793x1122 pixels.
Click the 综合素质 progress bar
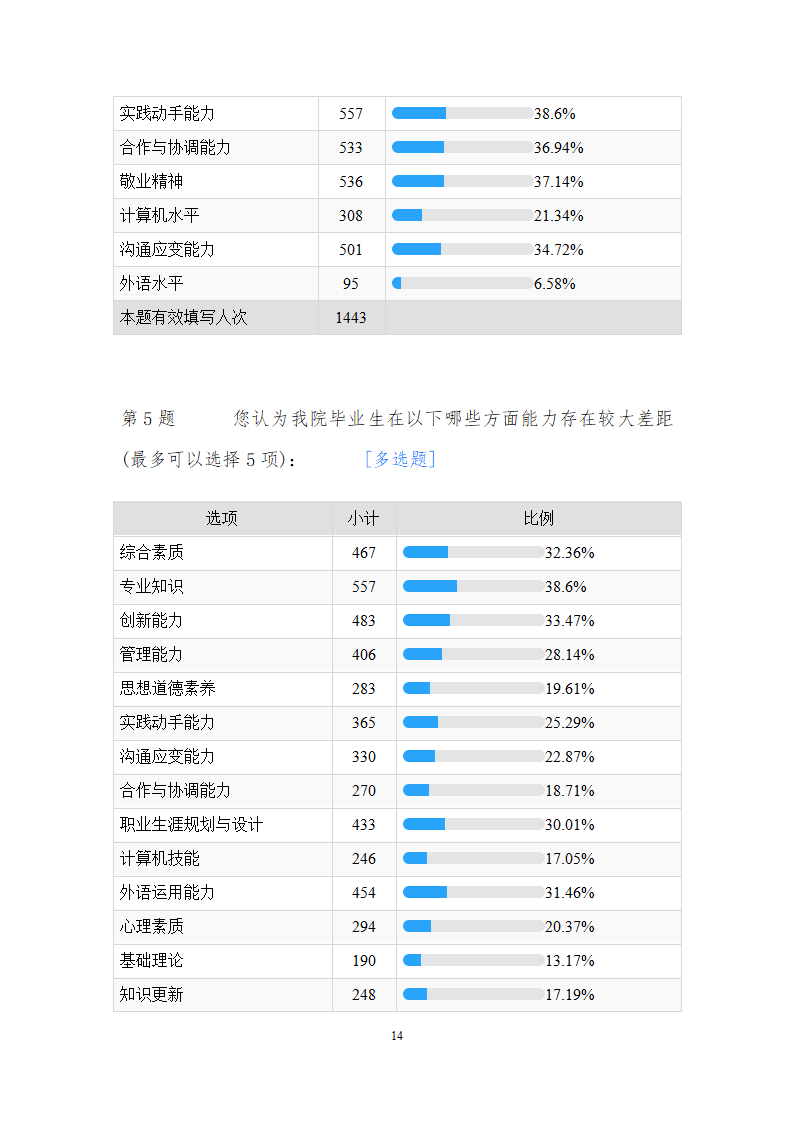(473, 552)
